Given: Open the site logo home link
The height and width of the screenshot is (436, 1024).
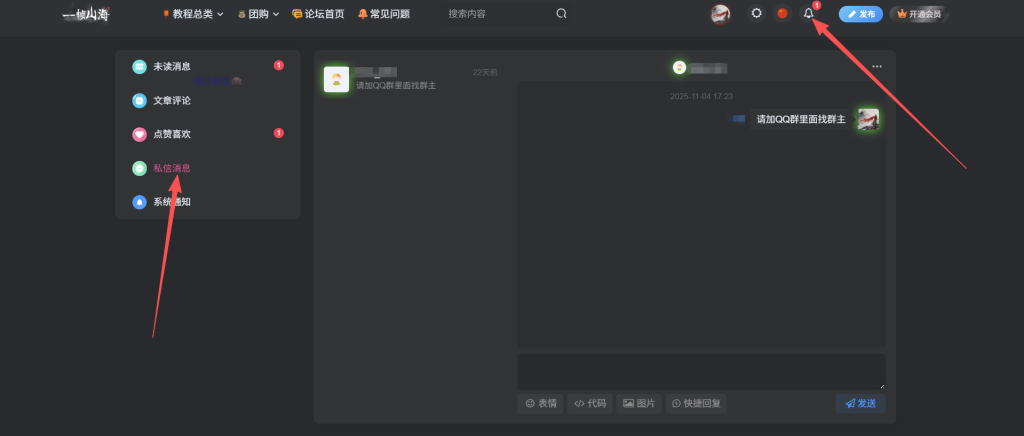Looking at the screenshot, I should (86, 14).
